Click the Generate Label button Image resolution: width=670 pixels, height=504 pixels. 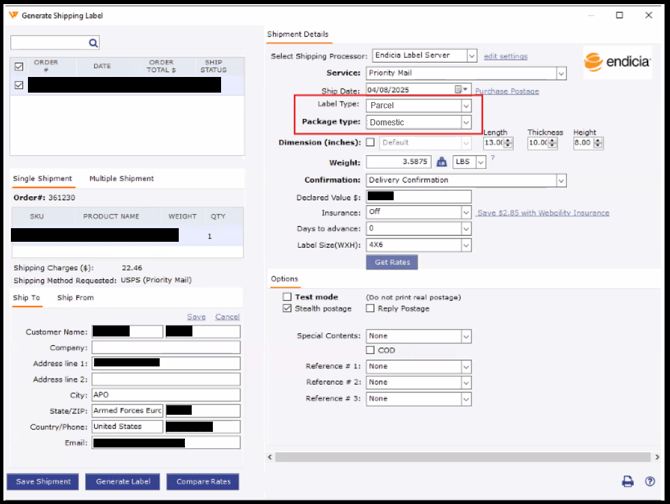click(x=122, y=482)
